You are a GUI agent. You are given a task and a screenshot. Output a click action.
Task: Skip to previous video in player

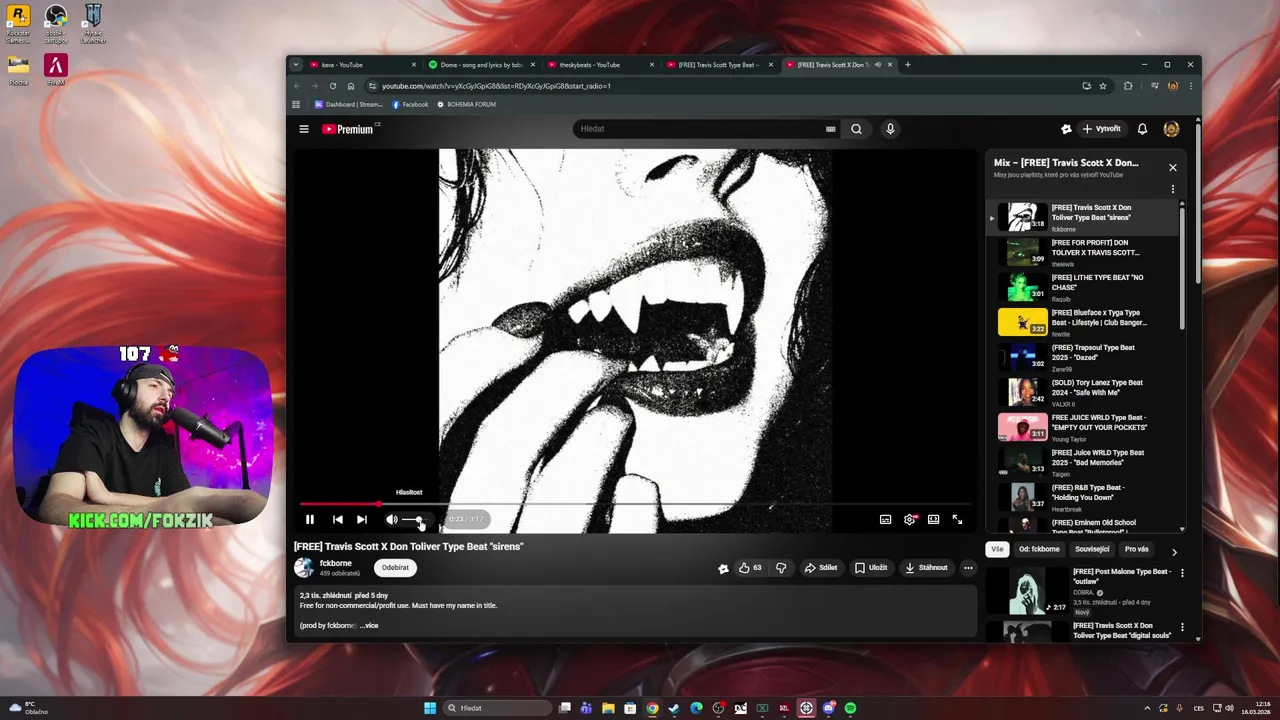coord(338,519)
